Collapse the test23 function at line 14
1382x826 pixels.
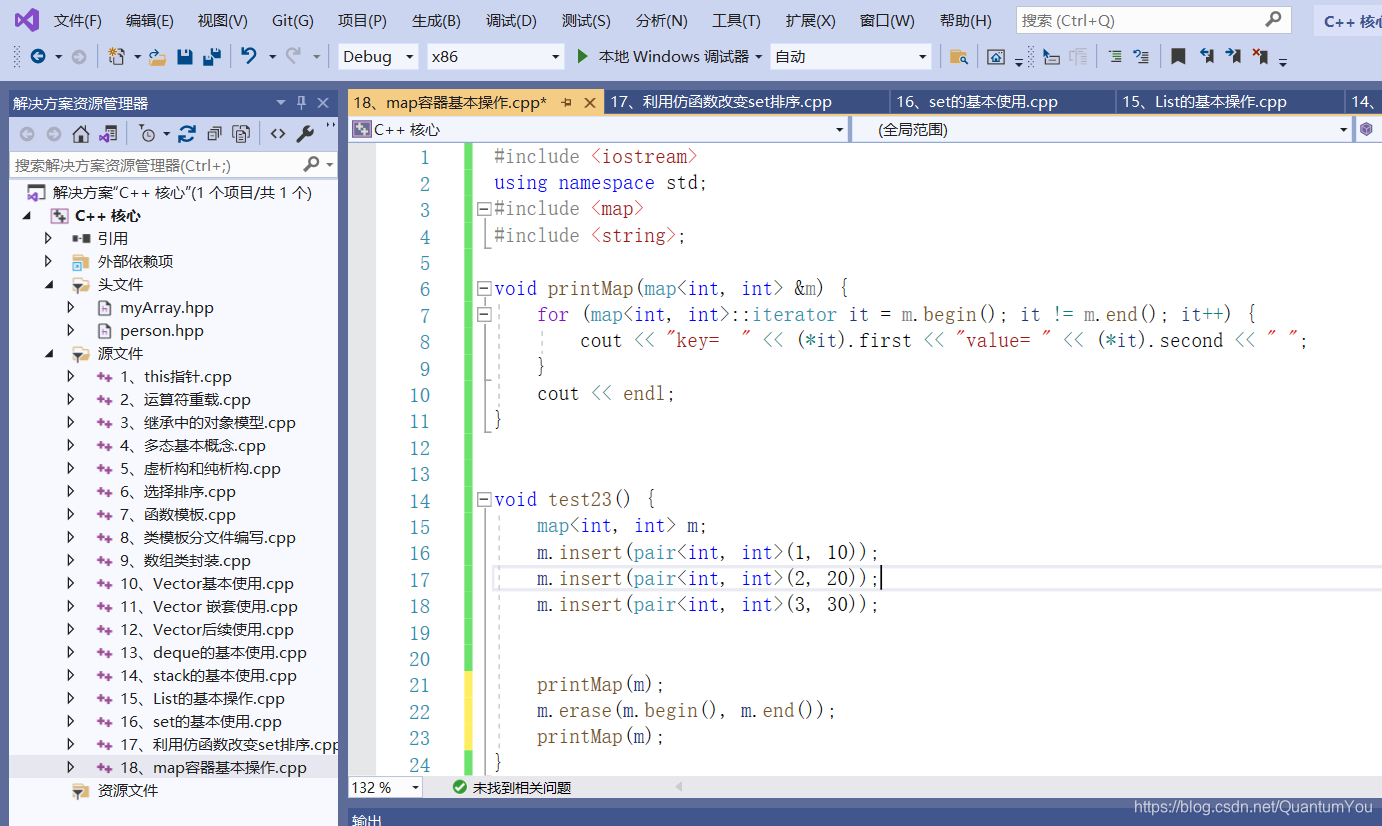click(x=485, y=500)
